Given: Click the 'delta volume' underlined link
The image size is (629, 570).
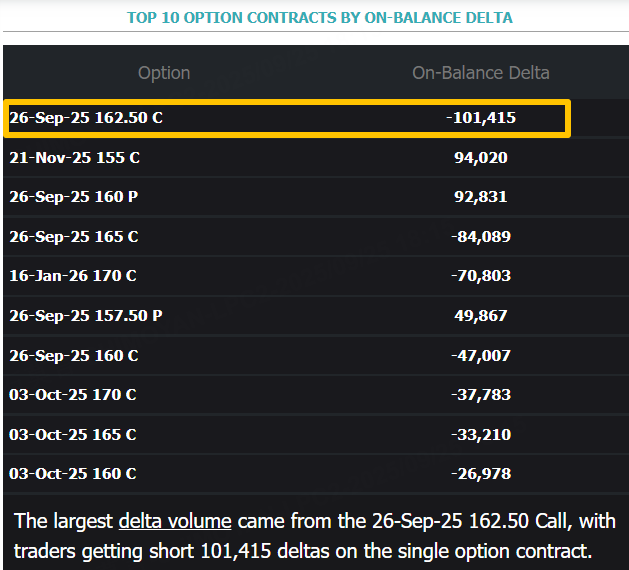Looking at the screenshot, I should 175,521.
